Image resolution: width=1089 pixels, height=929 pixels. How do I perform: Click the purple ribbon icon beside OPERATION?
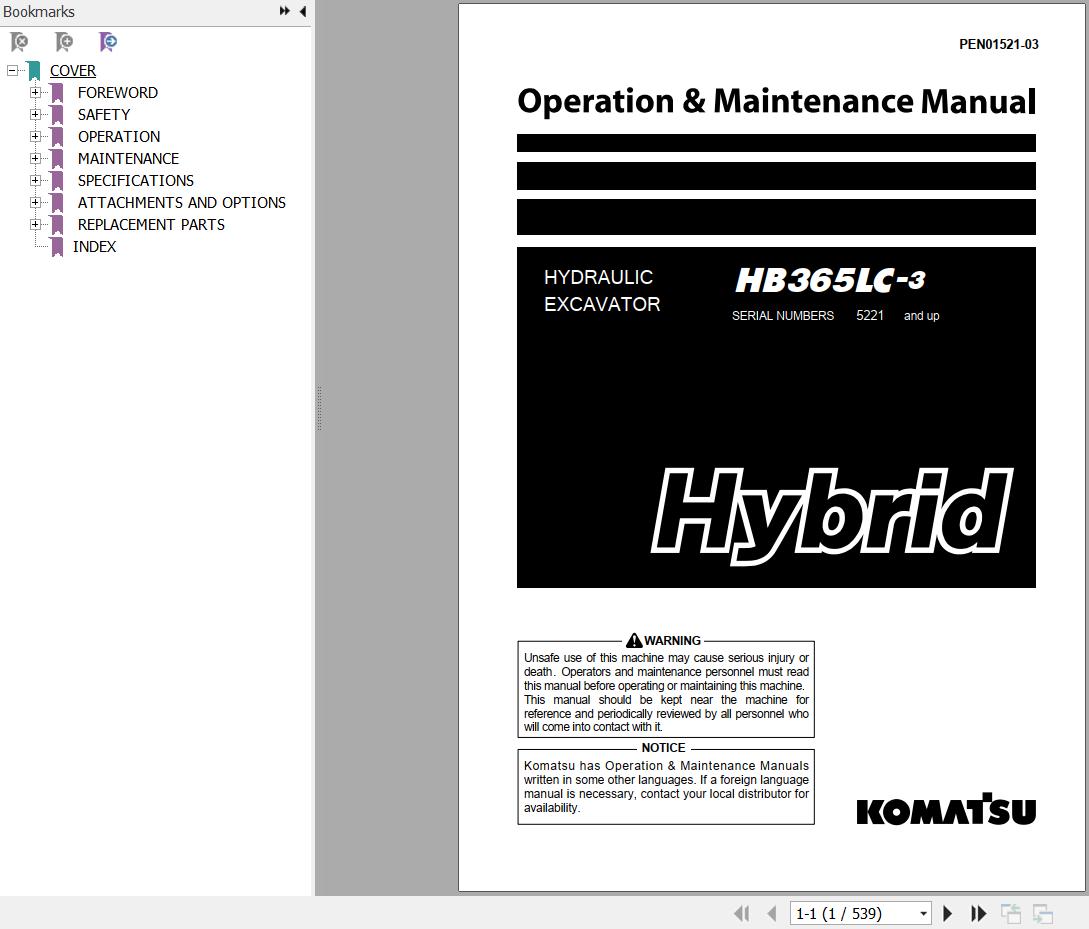click(x=57, y=137)
